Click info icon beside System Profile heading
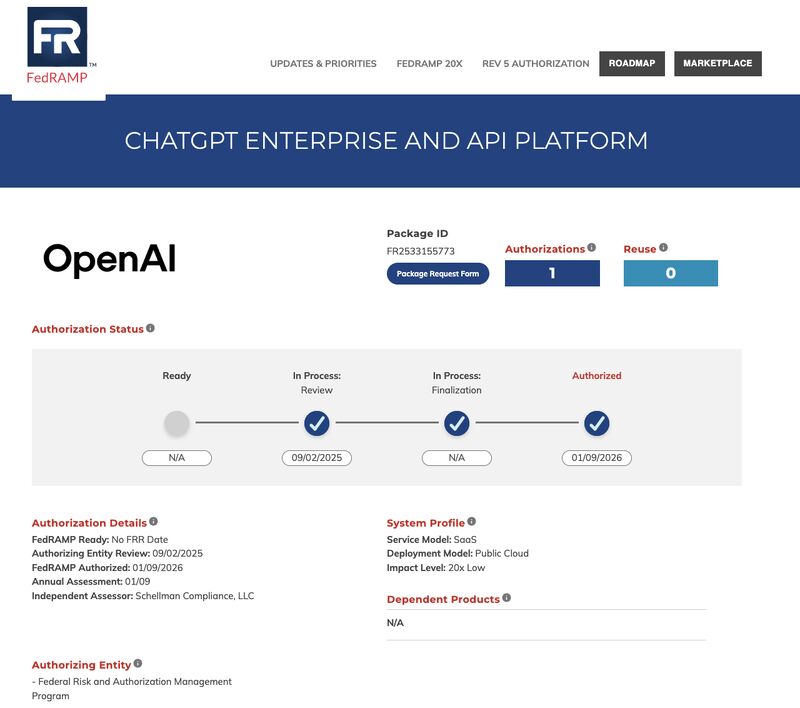 tap(472, 522)
